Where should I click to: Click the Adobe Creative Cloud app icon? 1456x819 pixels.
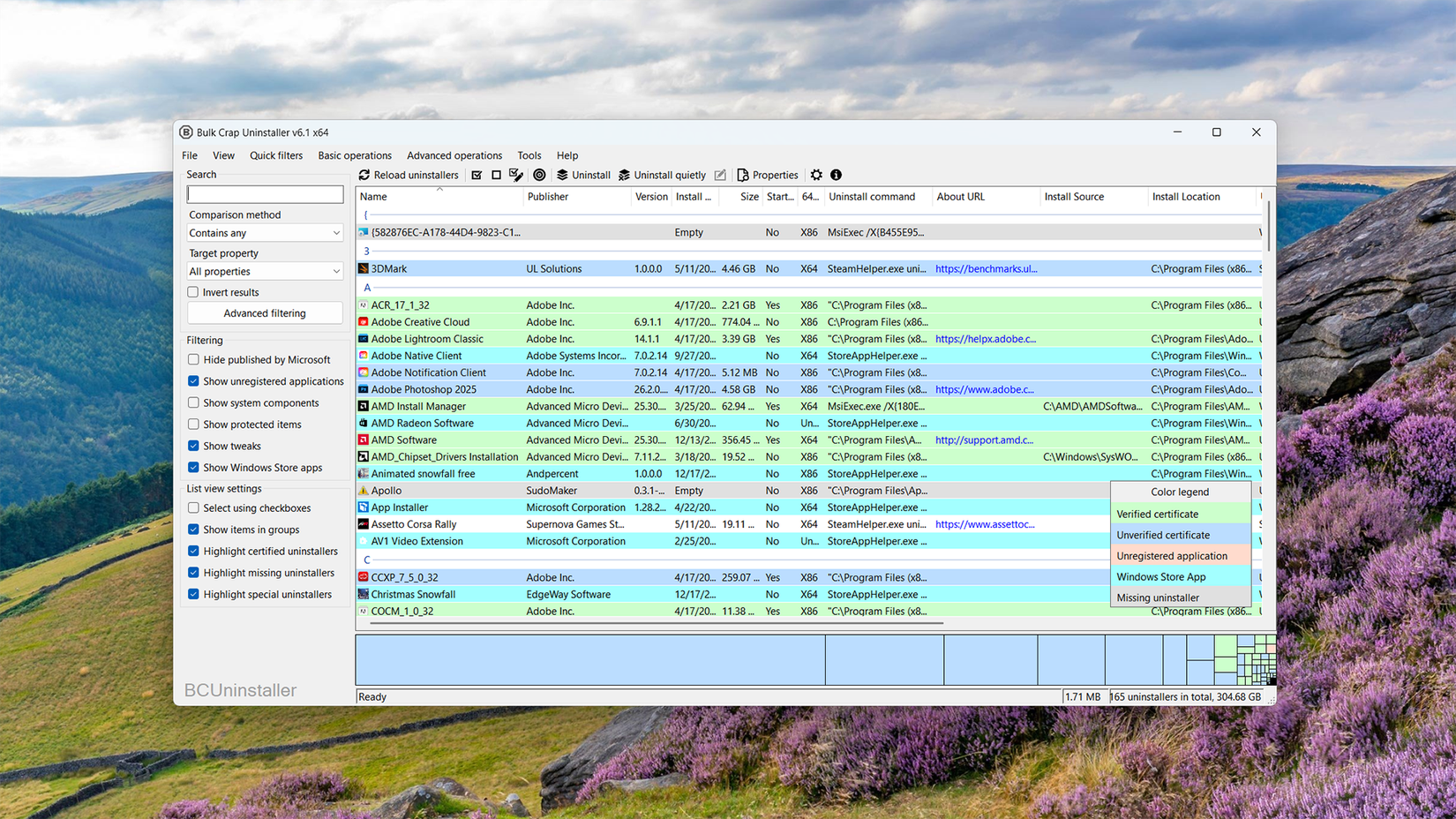pyautogui.click(x=363, y=322)
